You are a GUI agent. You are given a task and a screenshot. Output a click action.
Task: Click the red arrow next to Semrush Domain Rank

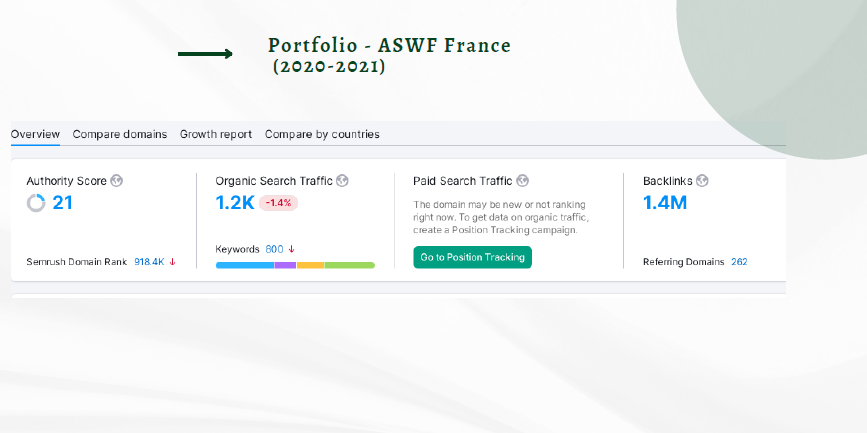(173, 262)
